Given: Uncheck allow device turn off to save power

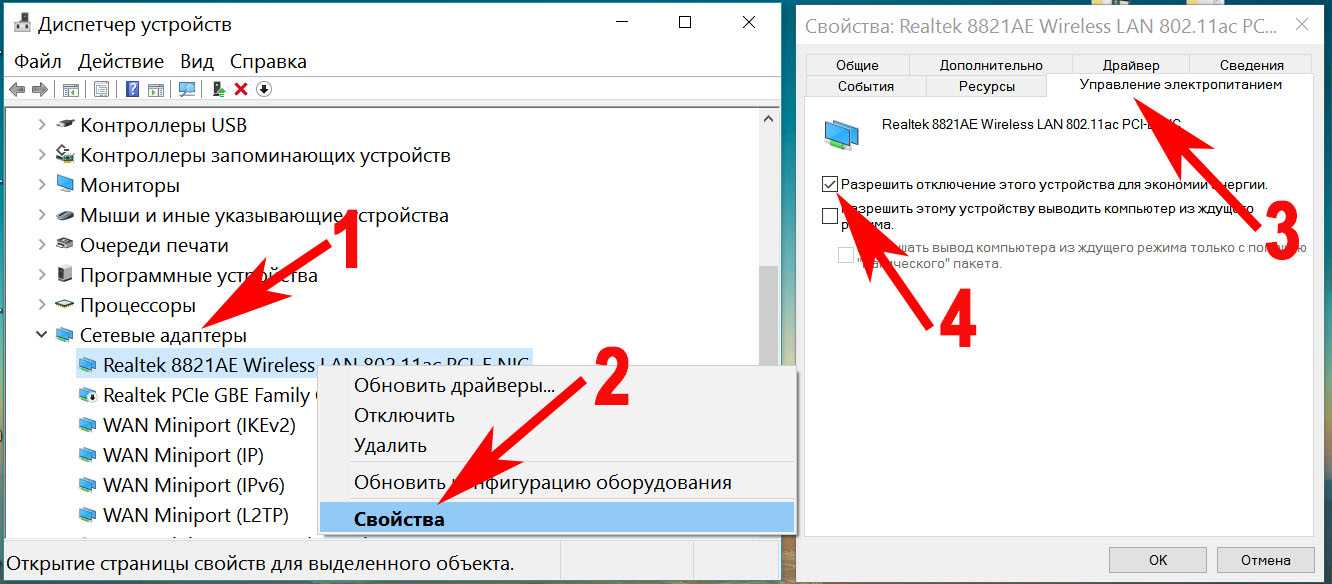Looking at the screenshot, I should coord(829,184).
